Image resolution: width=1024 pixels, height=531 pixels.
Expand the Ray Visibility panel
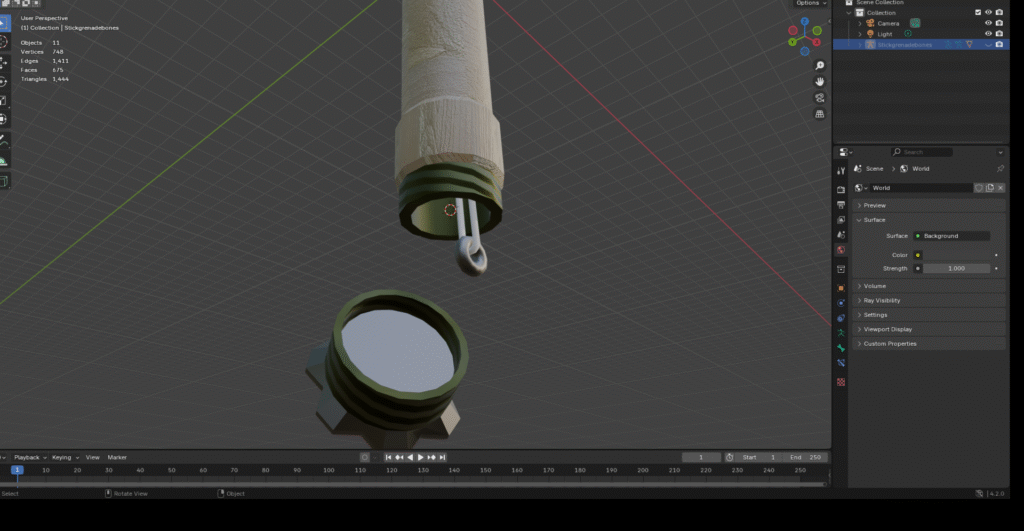[881, 300]
